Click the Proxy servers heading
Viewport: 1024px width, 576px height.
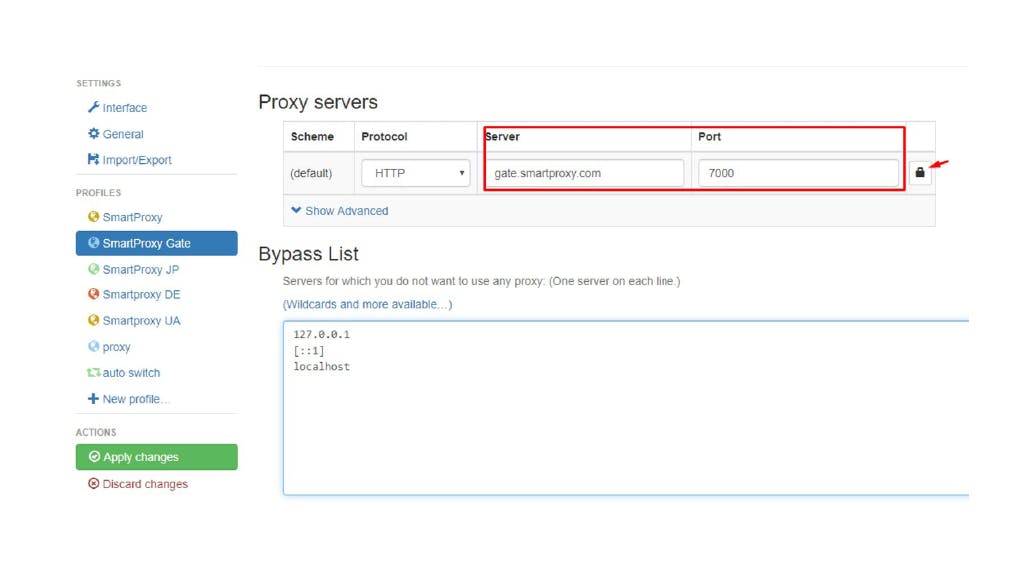[x=318, y=102]
